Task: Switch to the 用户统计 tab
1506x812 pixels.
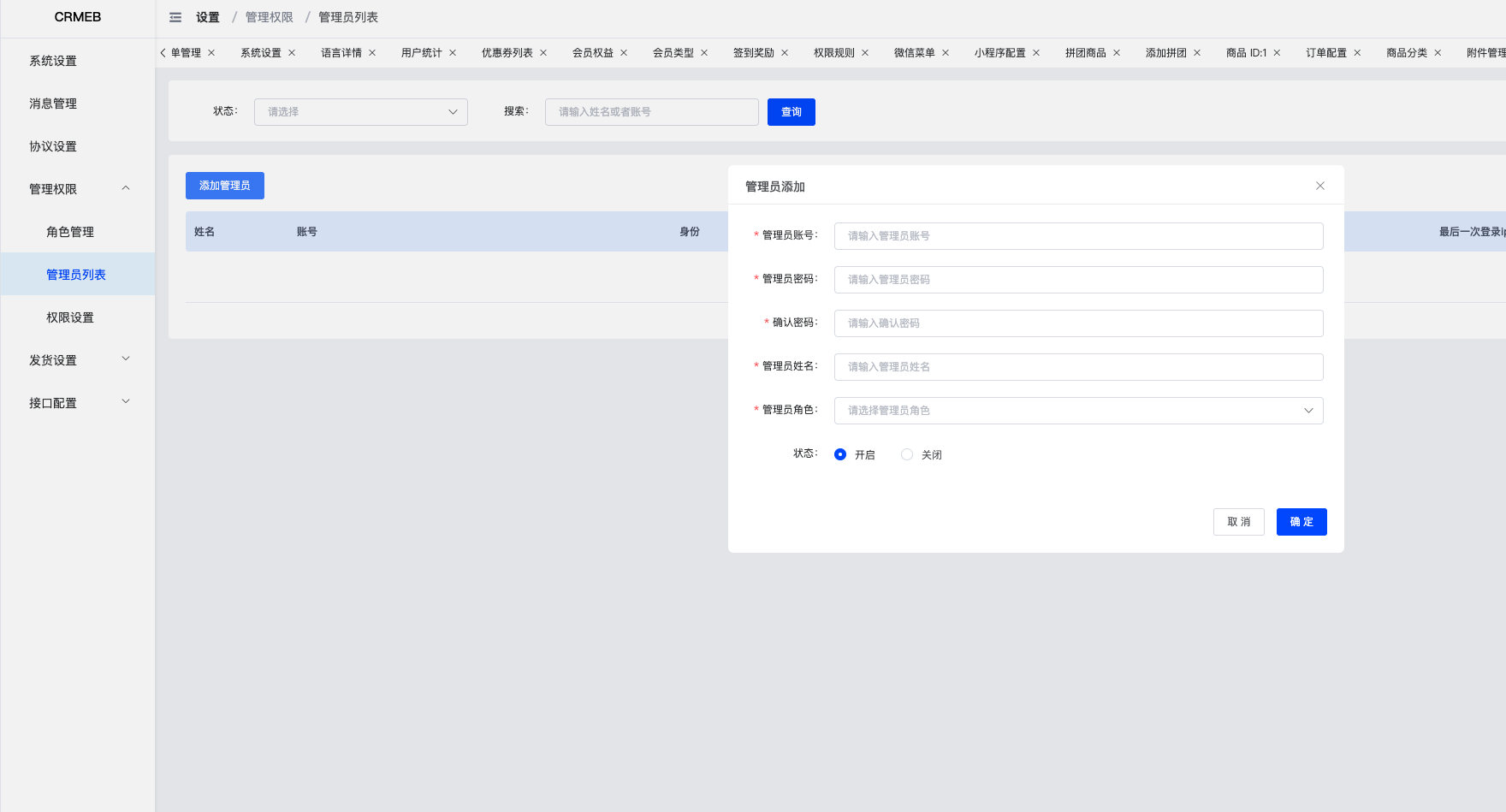Action: point(422,53)
